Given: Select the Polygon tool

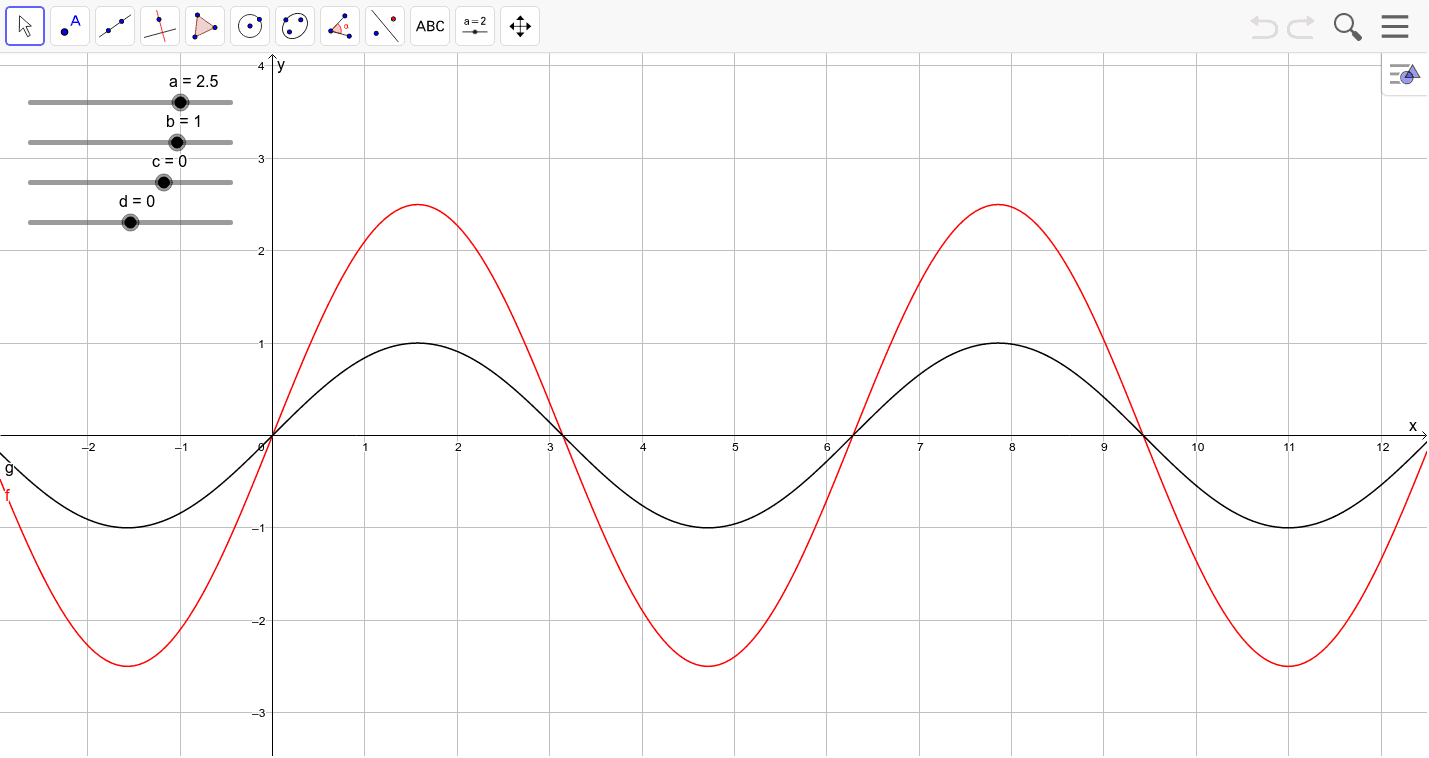Looking at the screenshot, I should 204,26.
